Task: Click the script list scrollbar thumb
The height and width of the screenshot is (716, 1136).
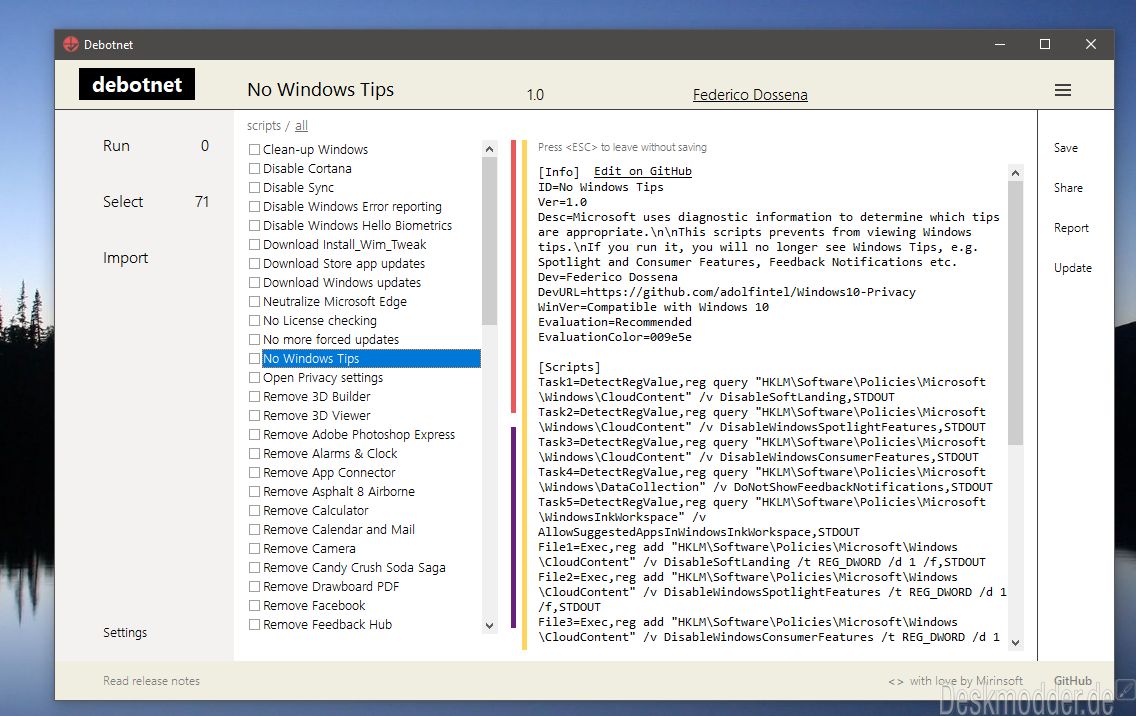Action: [489, 241]
